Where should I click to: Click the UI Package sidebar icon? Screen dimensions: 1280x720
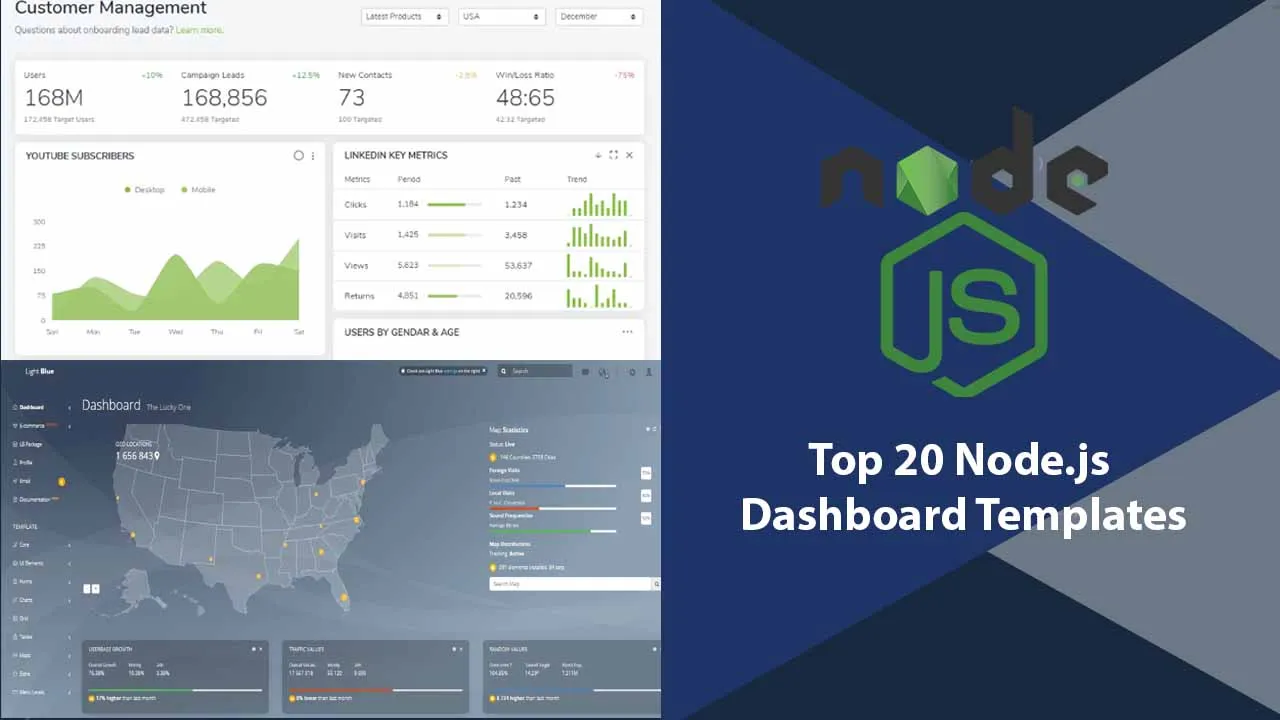[x=15, y=444]
